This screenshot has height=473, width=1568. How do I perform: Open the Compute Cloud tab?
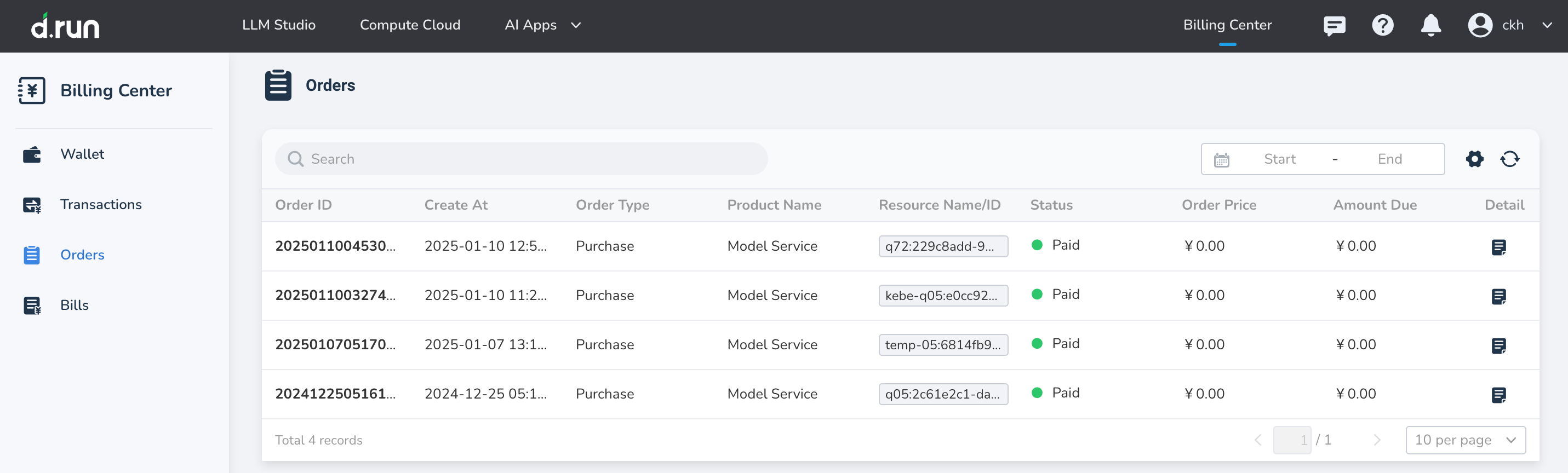point(410,25)
